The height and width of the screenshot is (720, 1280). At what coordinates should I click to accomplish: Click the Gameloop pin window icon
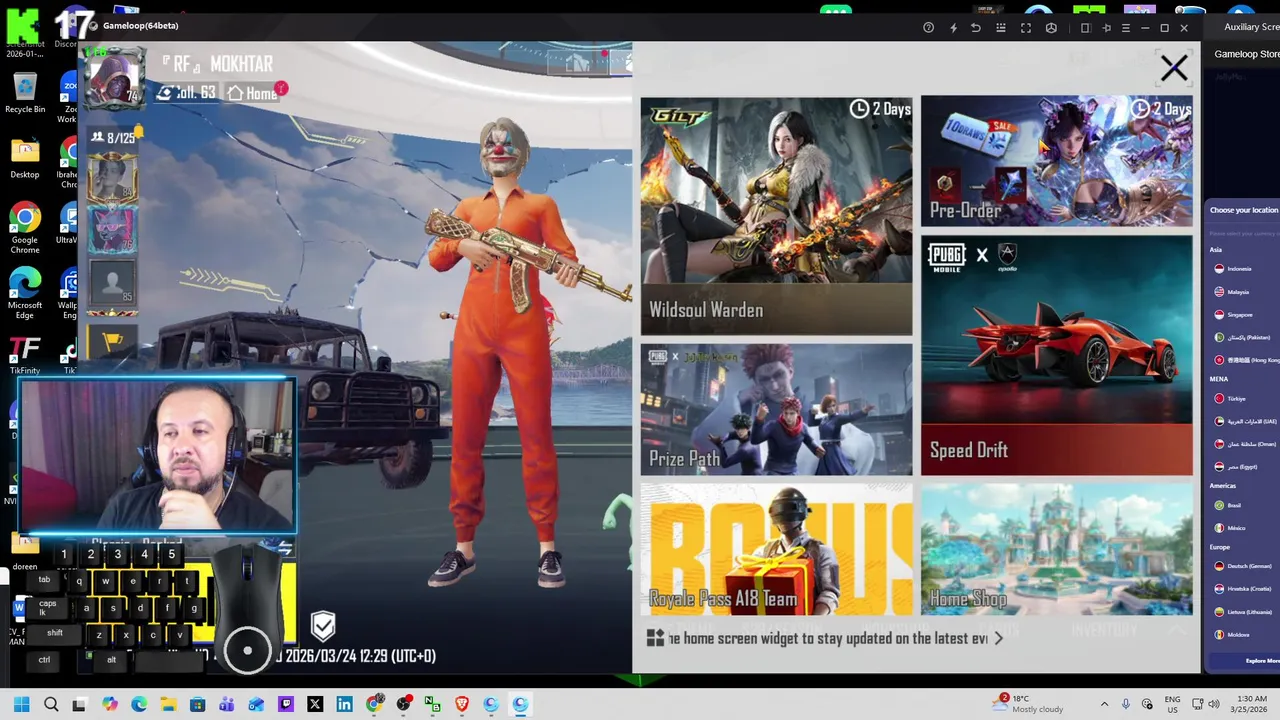pos(1106,28)
